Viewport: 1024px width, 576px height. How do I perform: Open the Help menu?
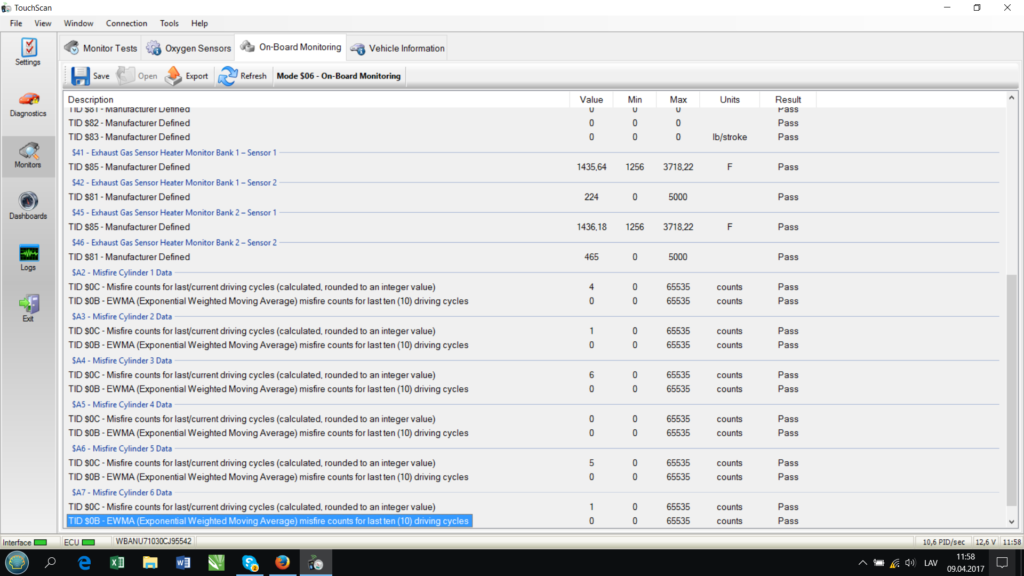(x=199, y=24)
